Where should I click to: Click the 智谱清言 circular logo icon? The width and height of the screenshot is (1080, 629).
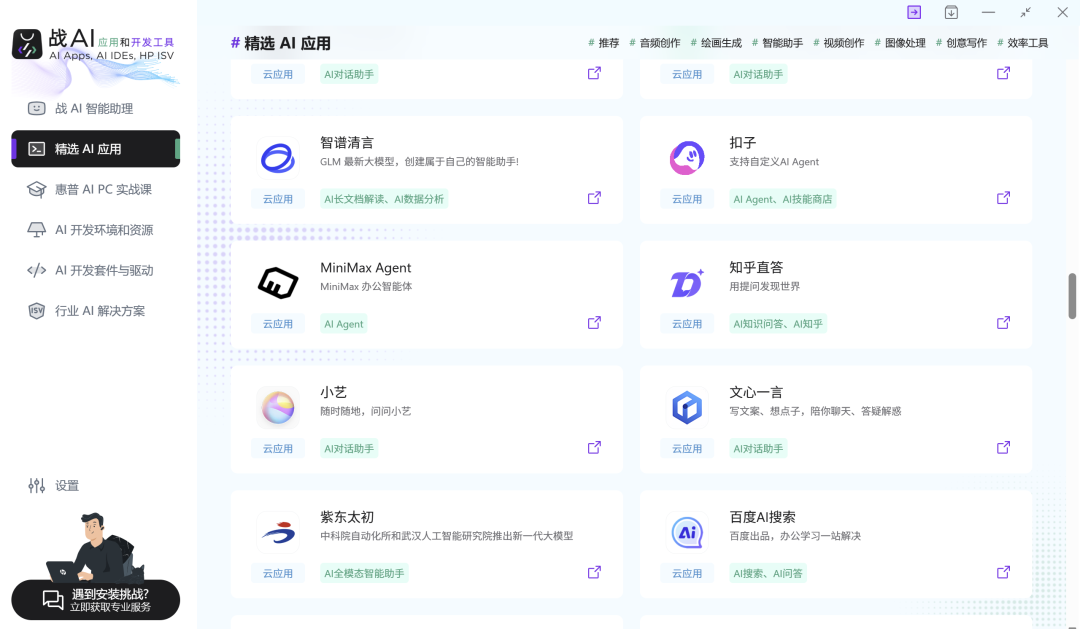[x=277, y=155]
